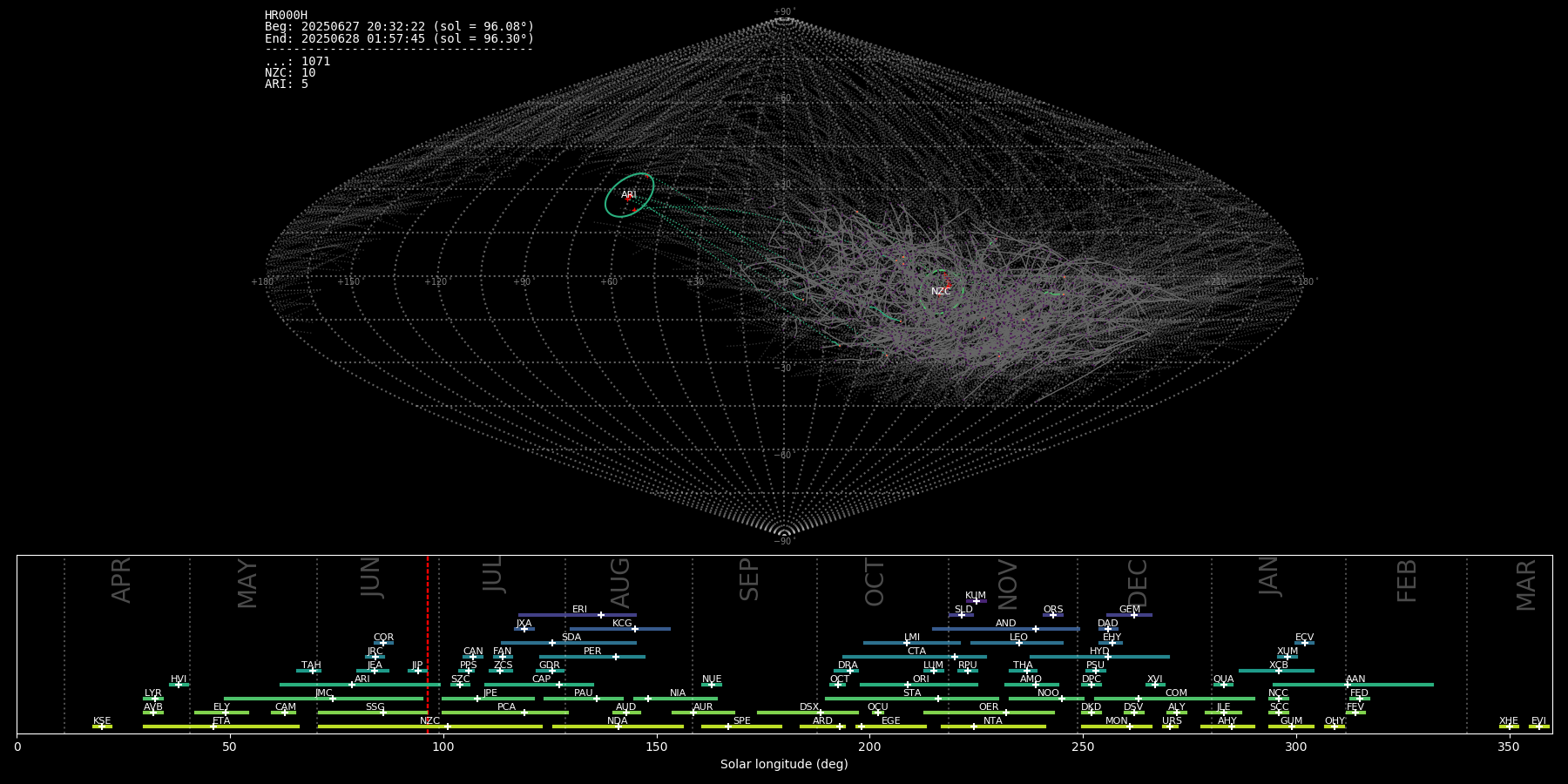
Task: Click the red dashed current solar longitude line
Action: tap(428, 645)
